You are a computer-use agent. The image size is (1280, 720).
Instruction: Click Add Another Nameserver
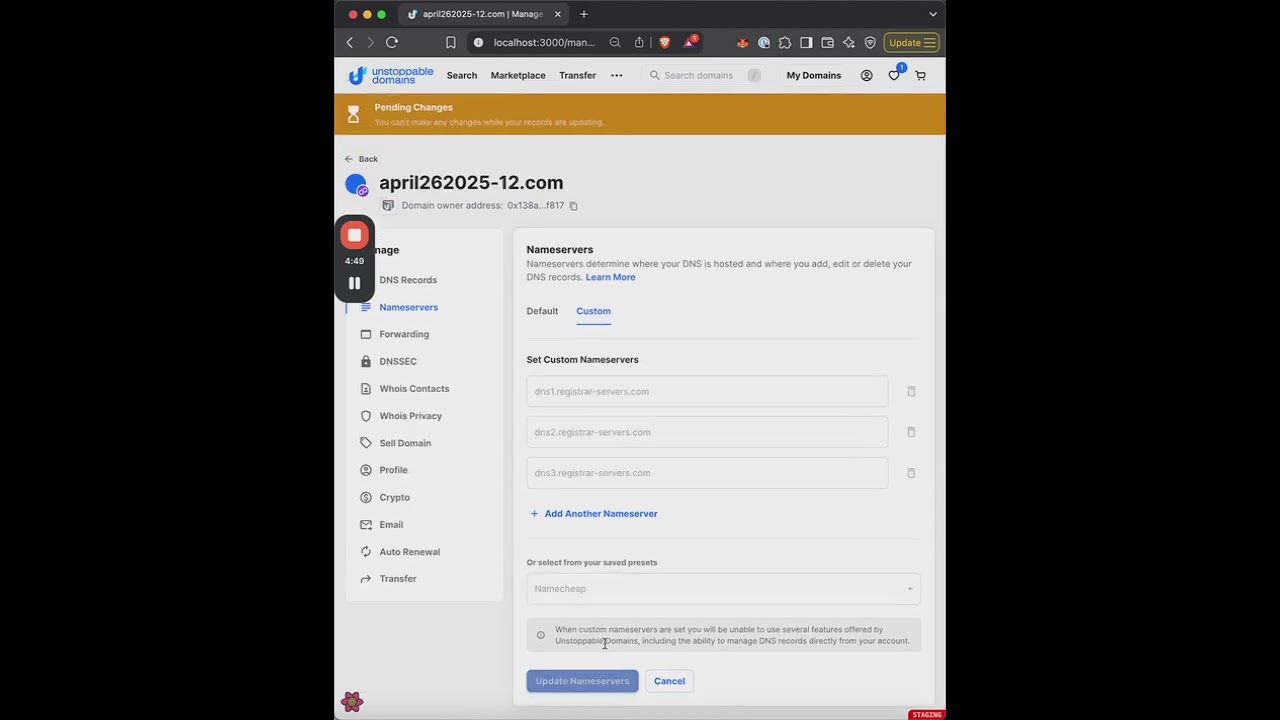(593, 514)
